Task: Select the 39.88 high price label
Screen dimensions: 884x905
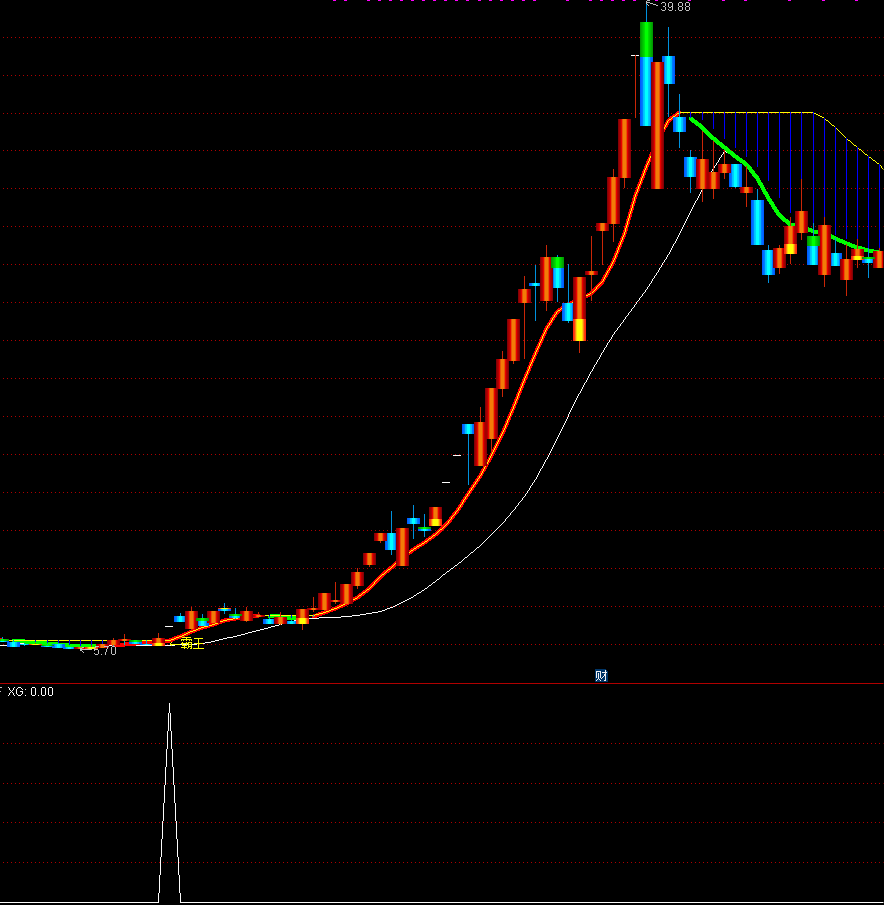Action: click(x=675, y=7)
